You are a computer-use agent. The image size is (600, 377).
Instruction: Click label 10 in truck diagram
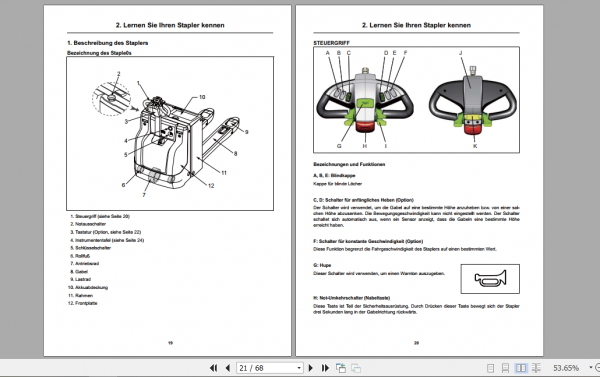pos(202,97)
